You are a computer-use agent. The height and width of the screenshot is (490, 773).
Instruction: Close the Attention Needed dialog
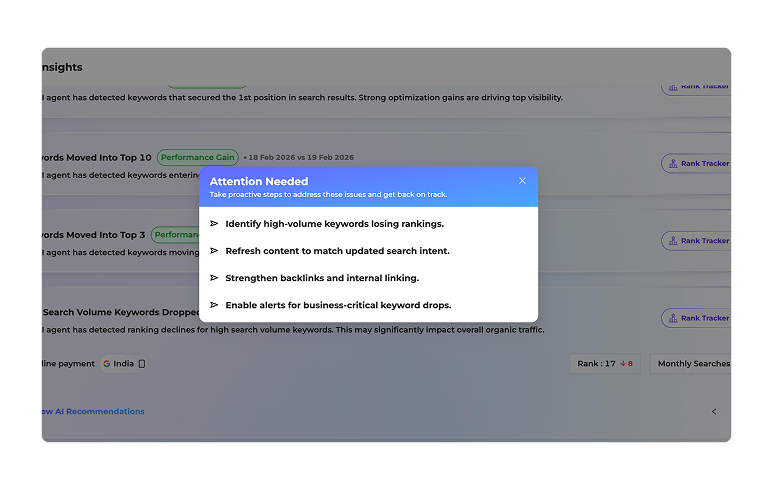tap(522, 181)
